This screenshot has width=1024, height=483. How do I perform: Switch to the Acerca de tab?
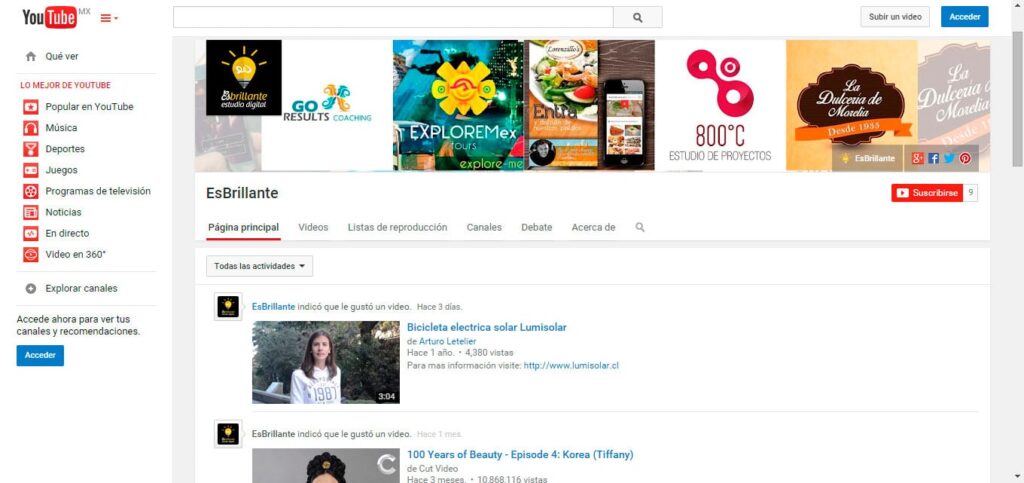coord(594,227)
